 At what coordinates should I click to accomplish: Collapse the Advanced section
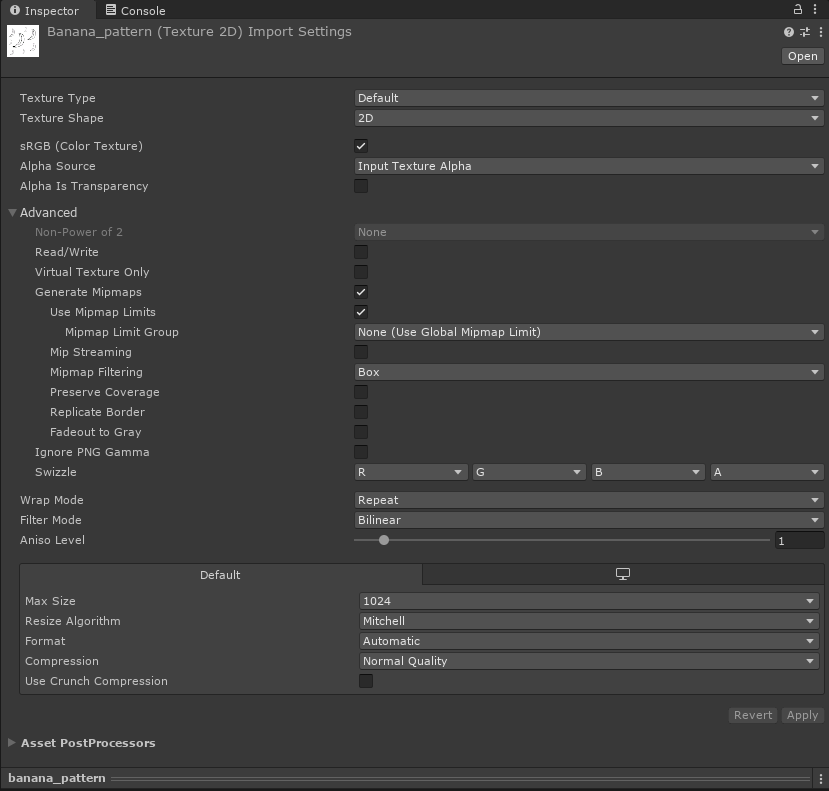[x=14, y=213]
